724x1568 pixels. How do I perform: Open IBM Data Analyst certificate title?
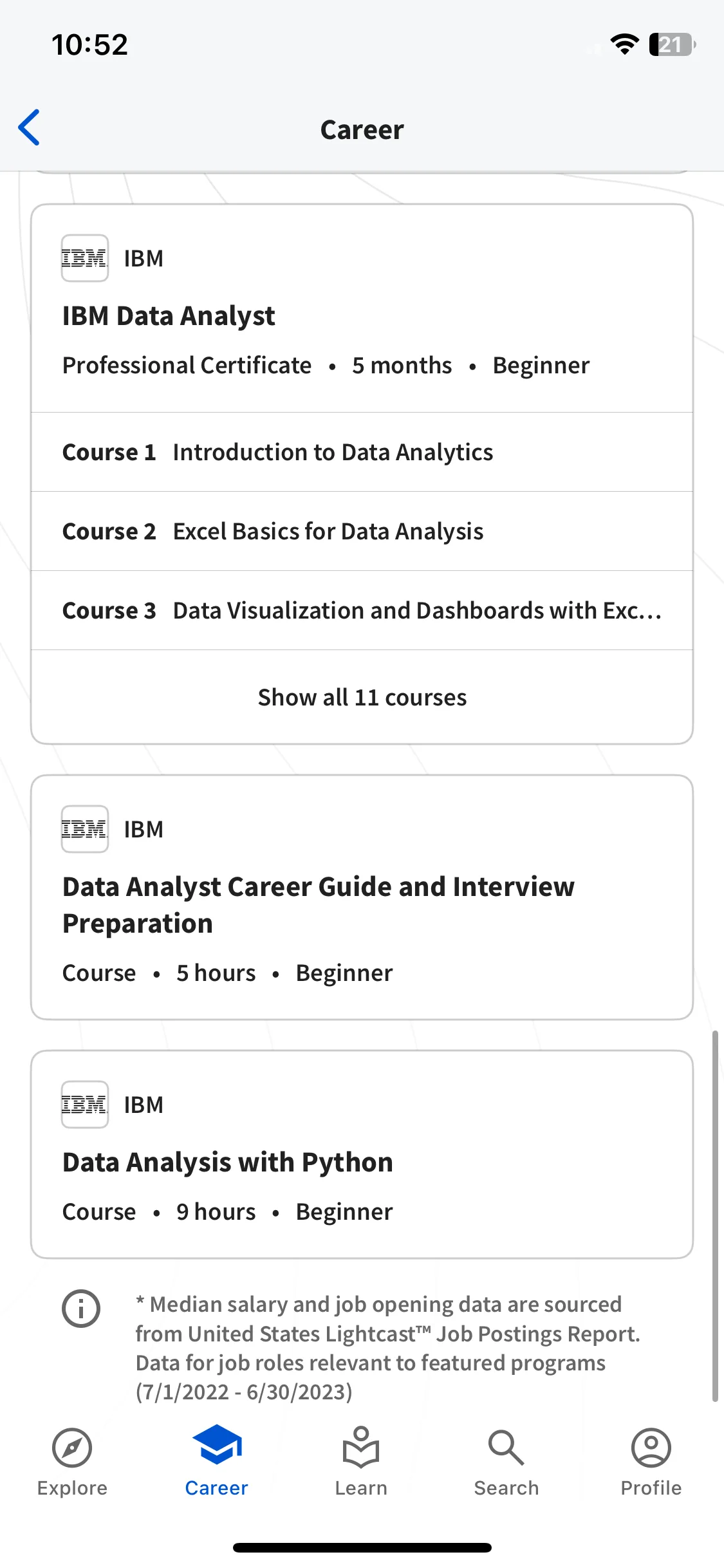[169, 316]
